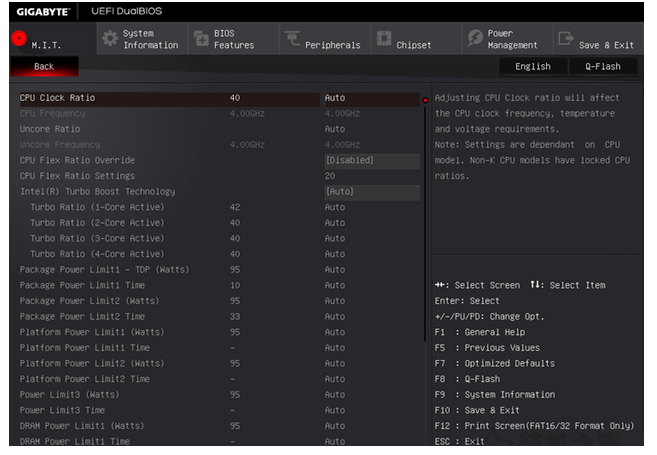Image resolution: width=657 pixels, height=455 pixels.
Task: Open the Save & Exit tab
Action: pos(599,39)
